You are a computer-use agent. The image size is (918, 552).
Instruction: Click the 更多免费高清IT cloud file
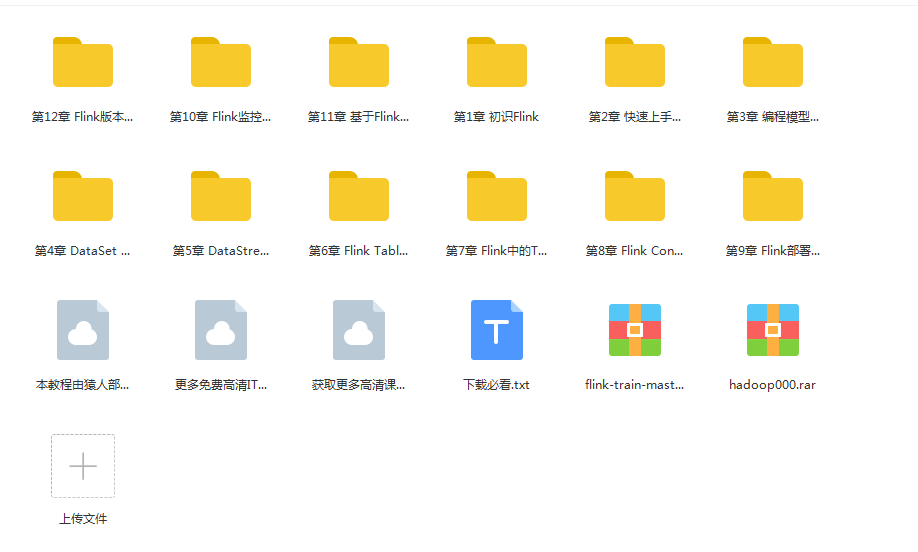click(221, 330)
